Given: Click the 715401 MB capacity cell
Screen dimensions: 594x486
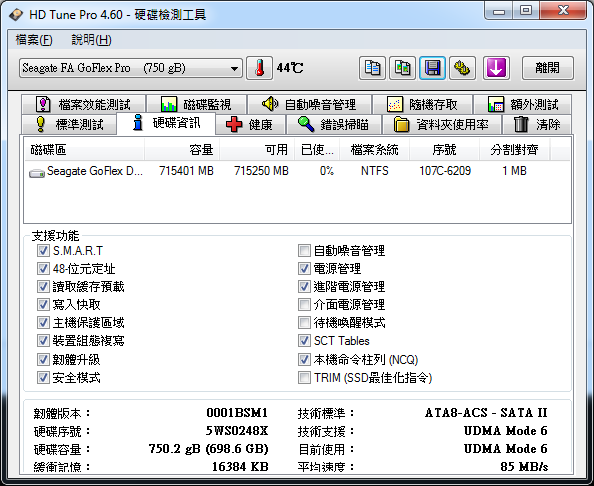Looking at the screenshot, I should click(186, 171).
